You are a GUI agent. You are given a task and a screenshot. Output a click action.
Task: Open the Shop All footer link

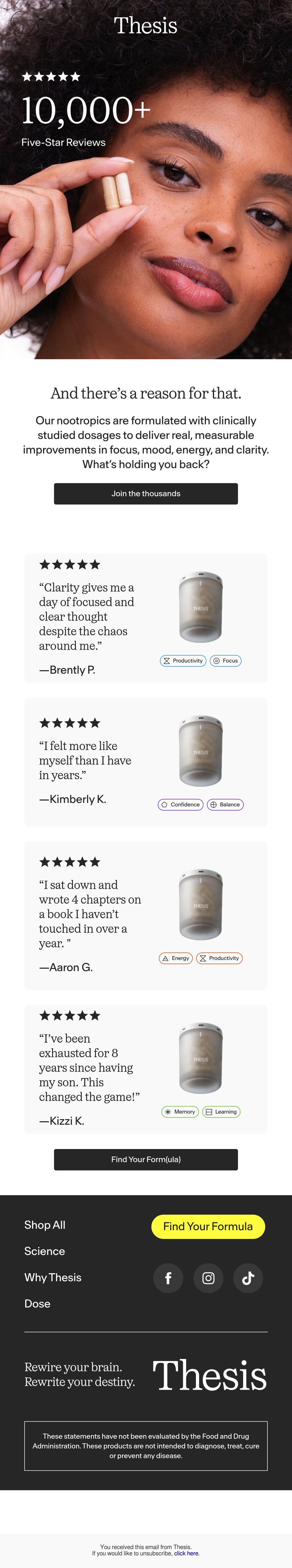(45, 1225)
